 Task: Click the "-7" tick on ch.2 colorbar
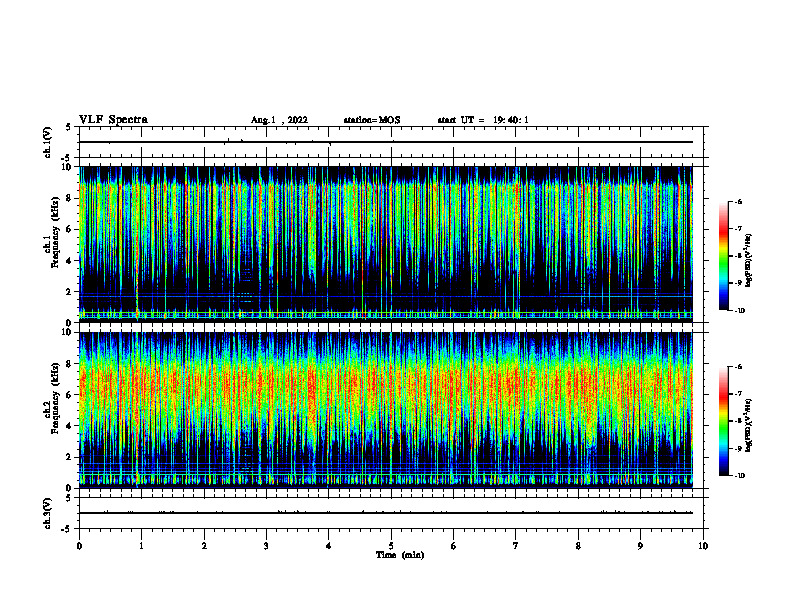738,394
